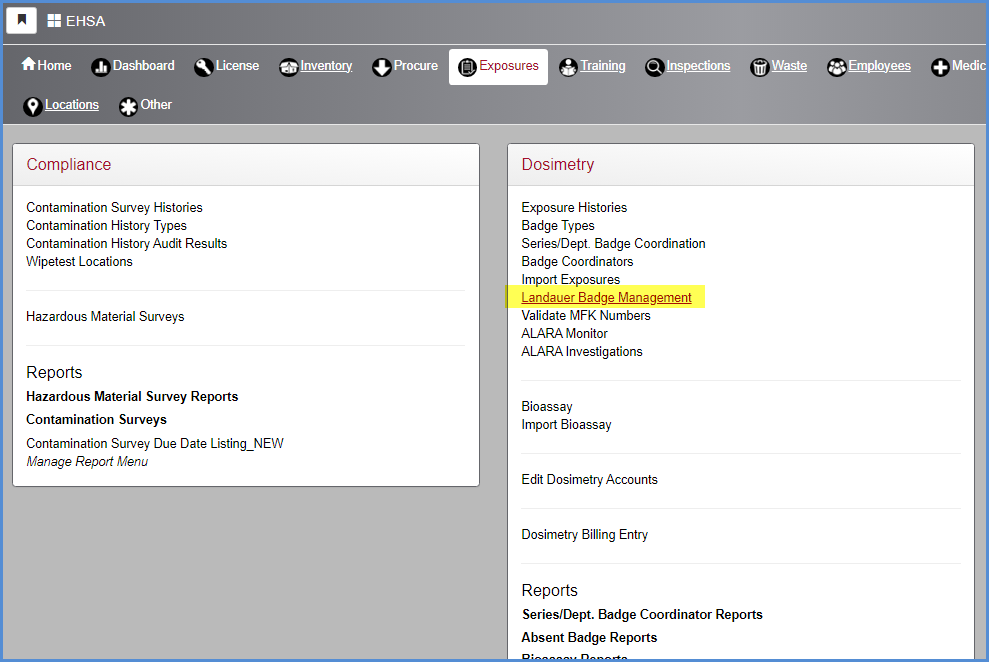Open Import Exposures
The image size is (989, 662).
(x=570, y=279)
